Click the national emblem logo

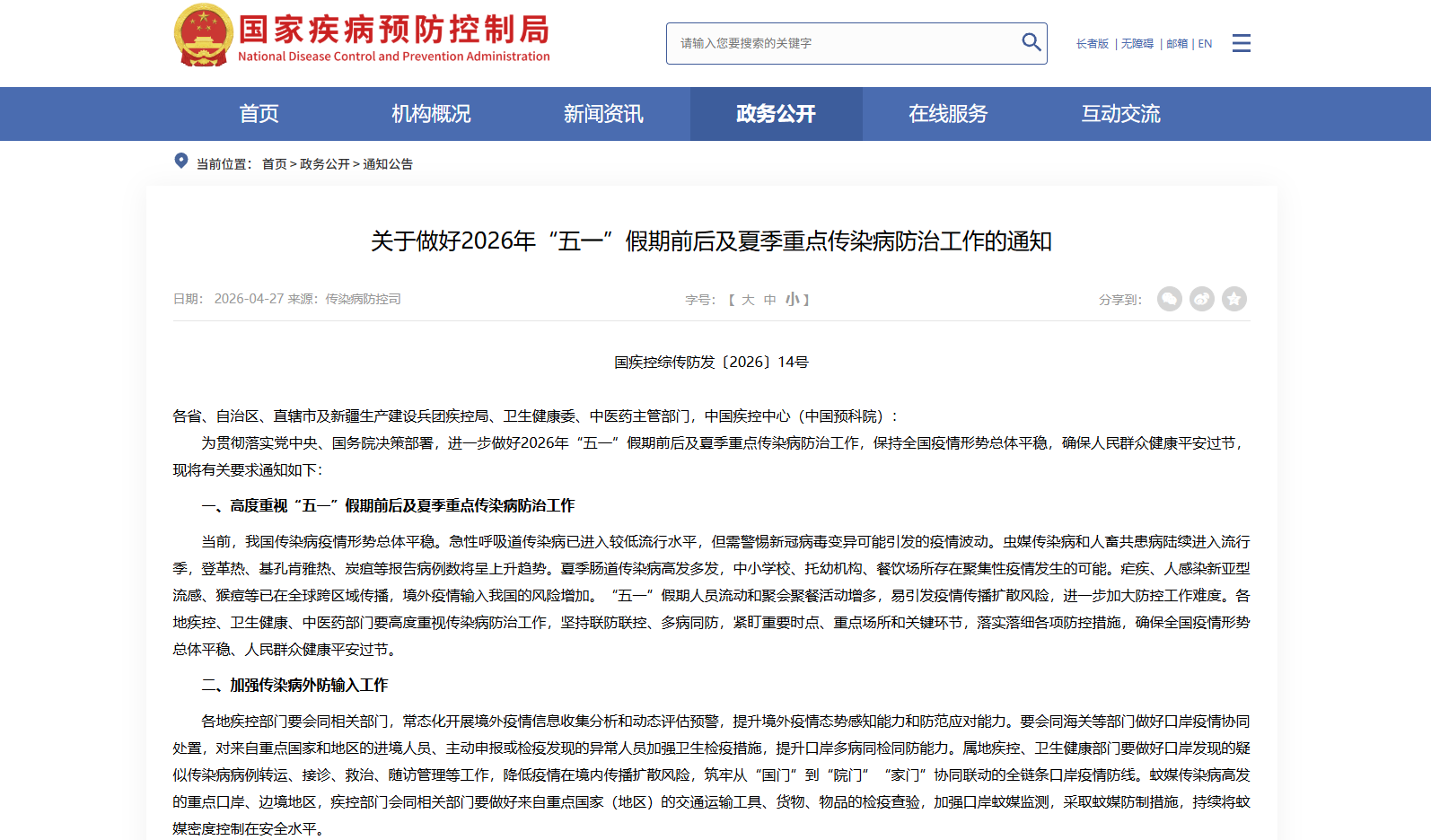(x=203, y=36)
